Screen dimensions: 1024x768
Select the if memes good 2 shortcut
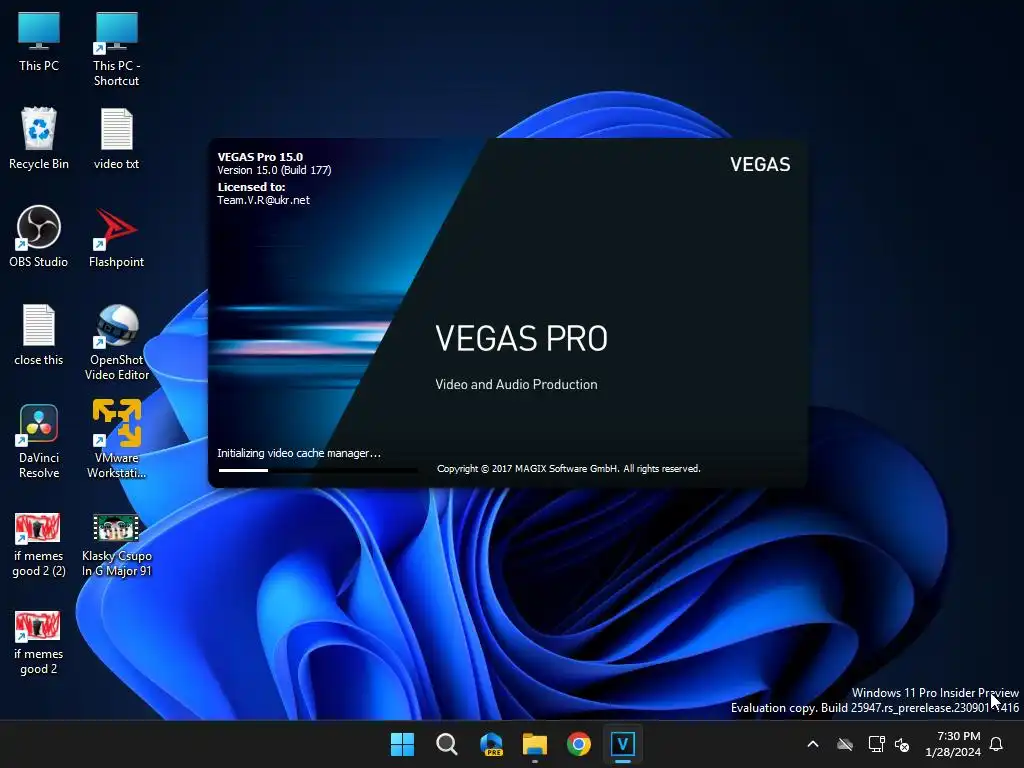coord(39,643)
